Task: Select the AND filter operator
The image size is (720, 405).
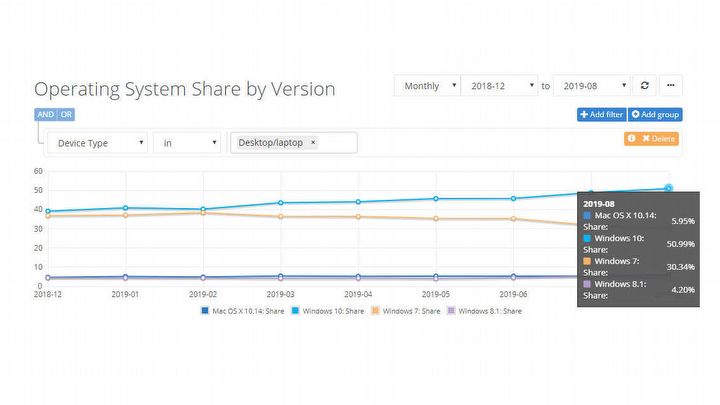Action: (x=45, y=114)
